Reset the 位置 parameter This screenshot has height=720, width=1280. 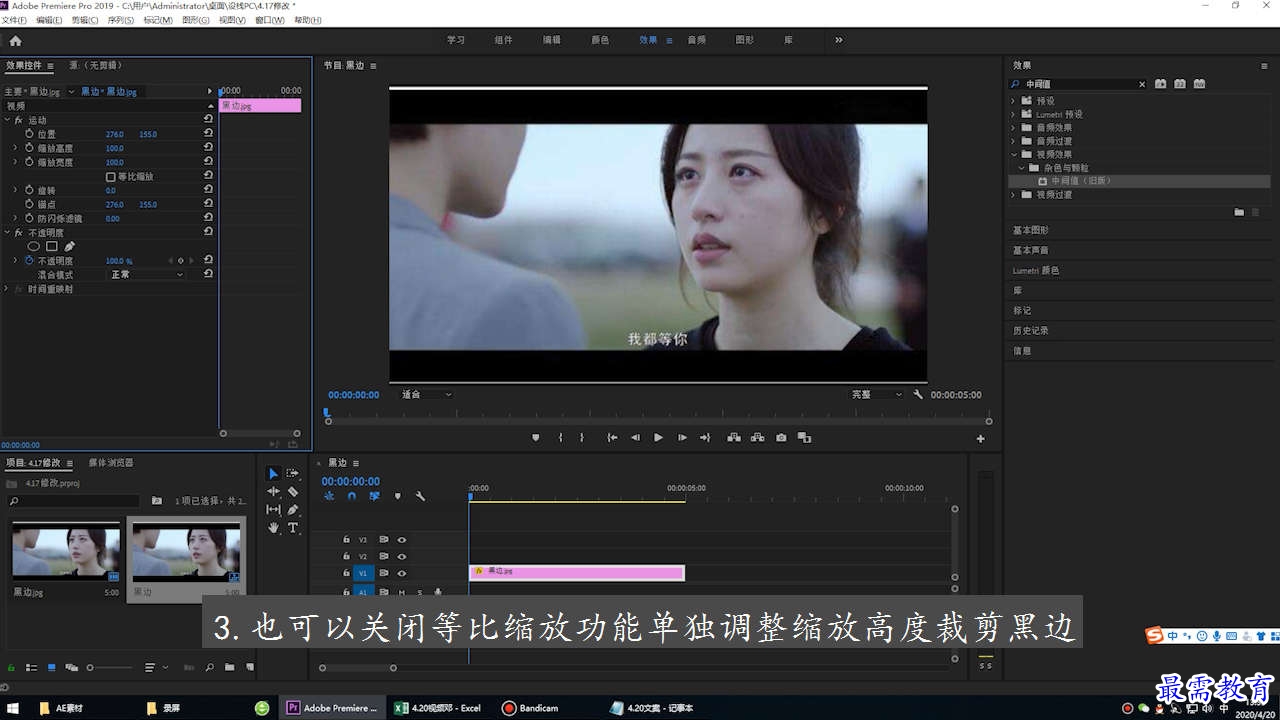(208, 134)
